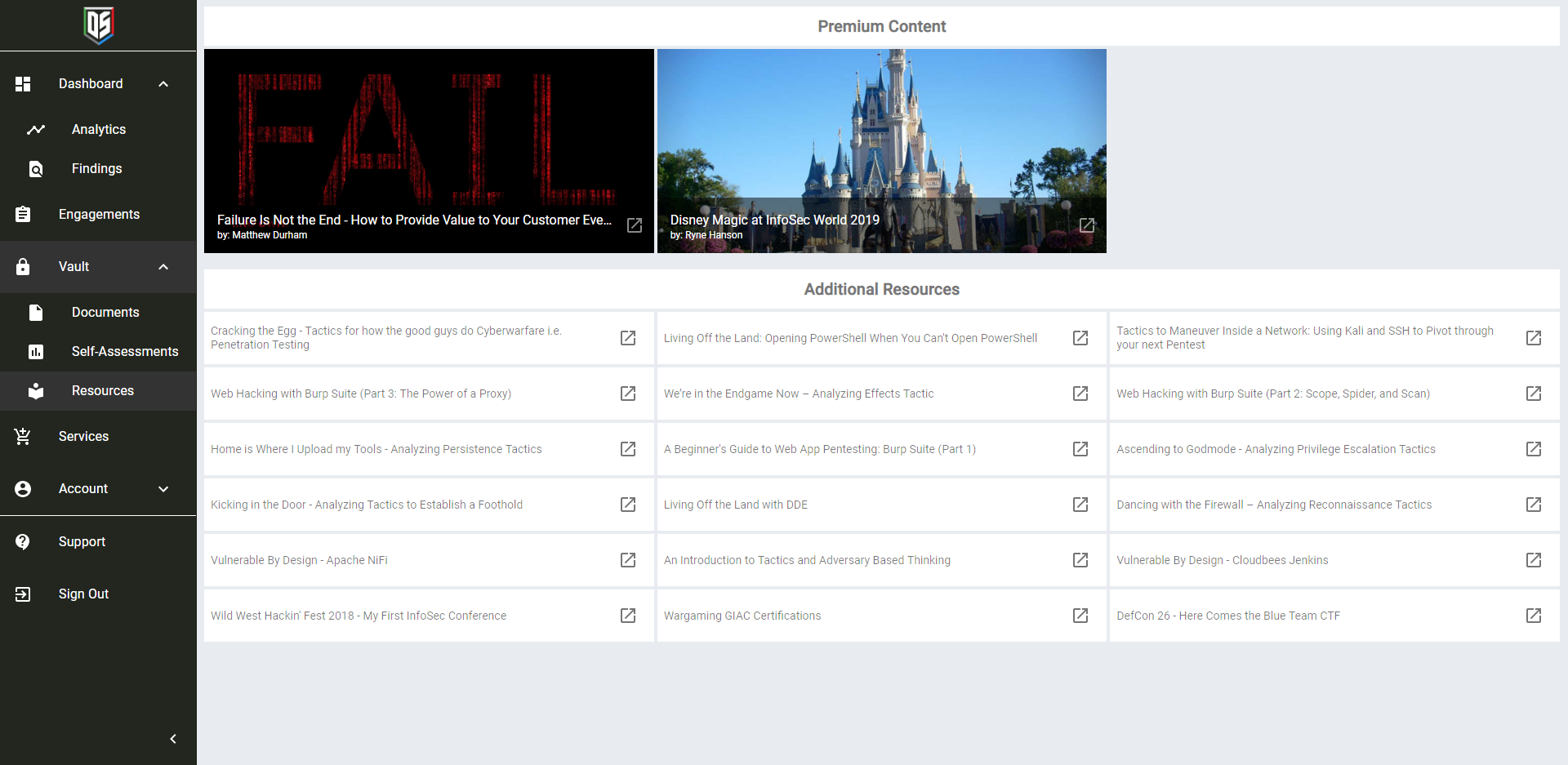
Task: Click the Dashboard grid icon
Action: pyautogui.click(x=23, y=84)
